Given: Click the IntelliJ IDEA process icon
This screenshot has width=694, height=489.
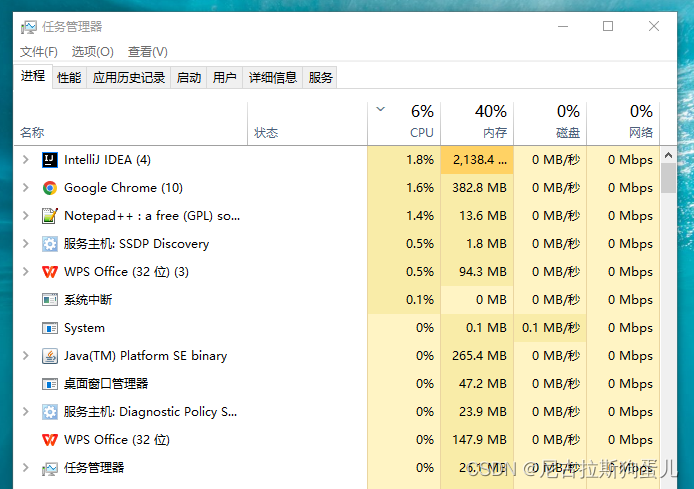Looking at the screenshot, I should click(x=50, y=160).
